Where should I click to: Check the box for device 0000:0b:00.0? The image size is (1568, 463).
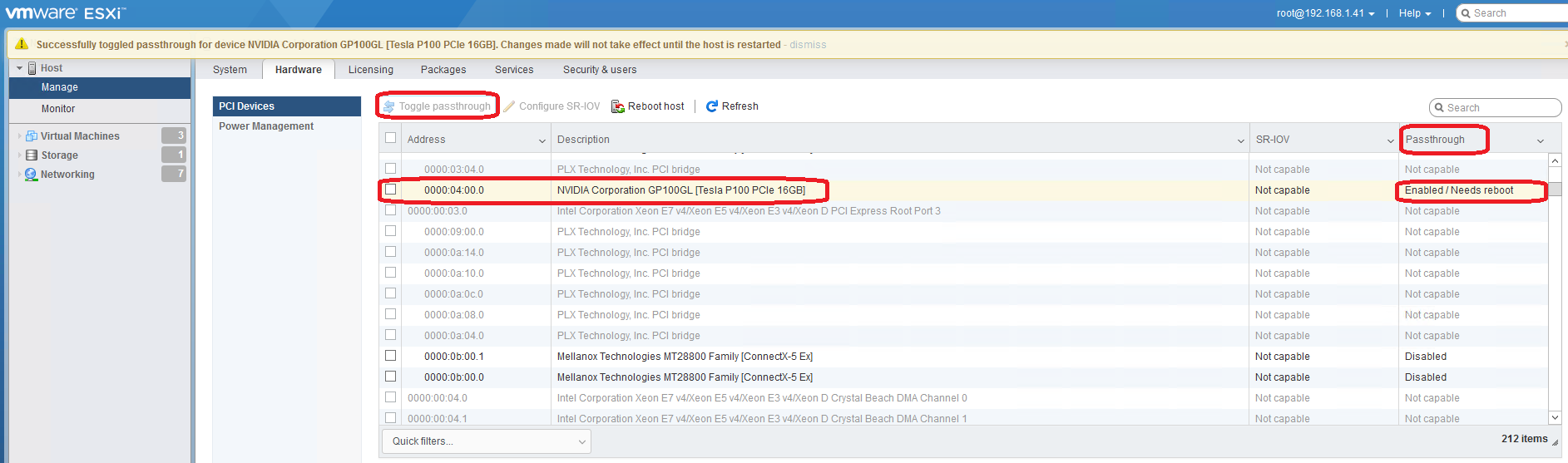[x=391, y=377]
